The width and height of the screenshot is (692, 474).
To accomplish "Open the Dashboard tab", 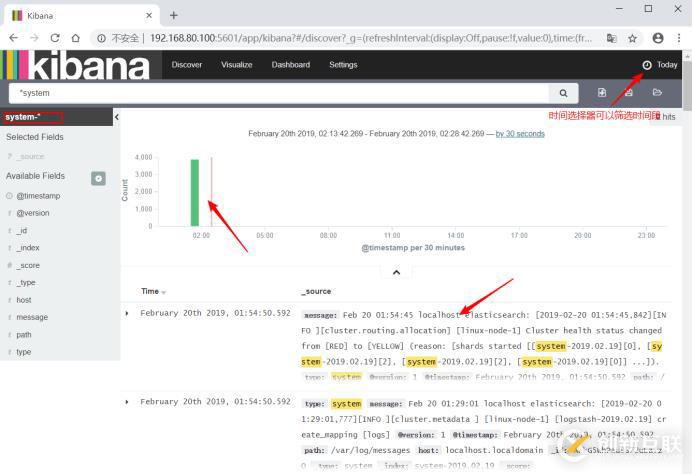I will pos(290,64).
